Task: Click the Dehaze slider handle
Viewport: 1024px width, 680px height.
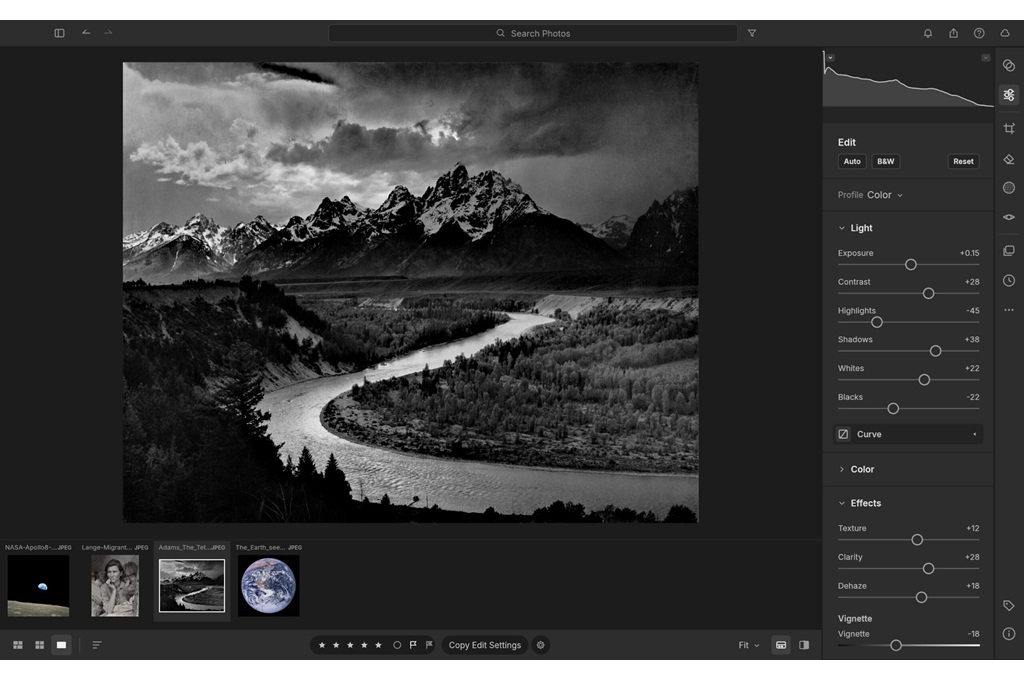Action: click(921, 597)
